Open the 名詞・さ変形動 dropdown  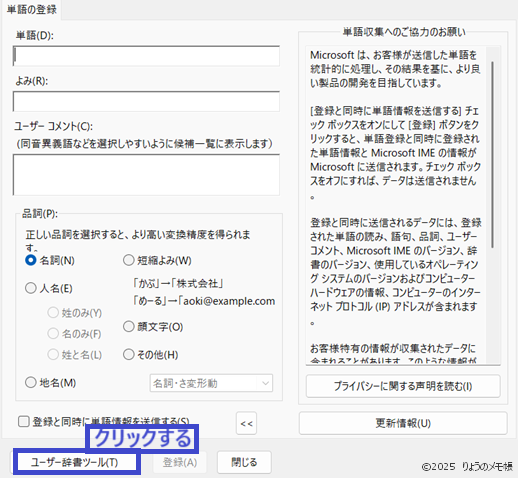211,383
